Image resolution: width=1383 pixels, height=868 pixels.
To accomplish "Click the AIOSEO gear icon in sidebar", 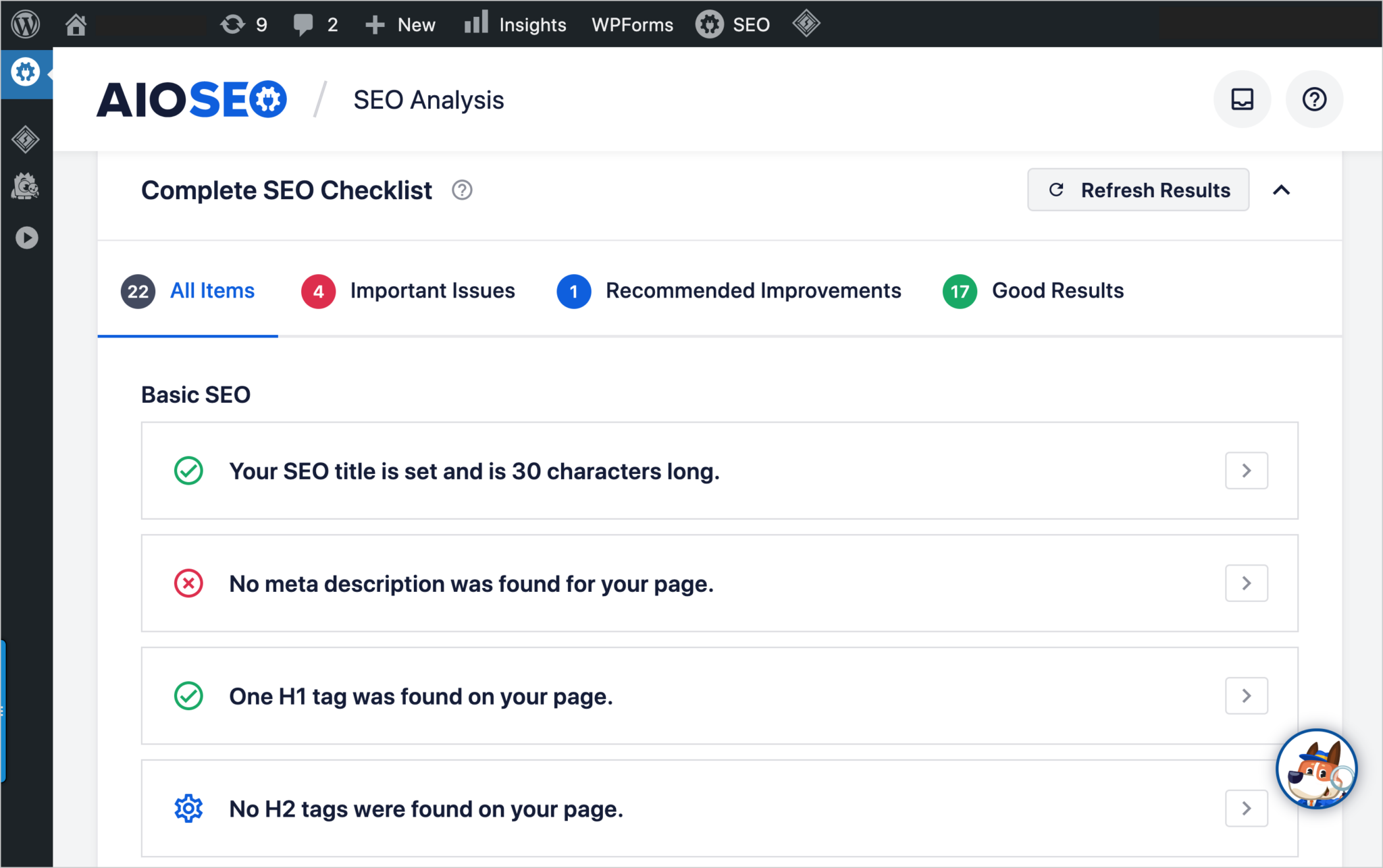I will 26,72.
